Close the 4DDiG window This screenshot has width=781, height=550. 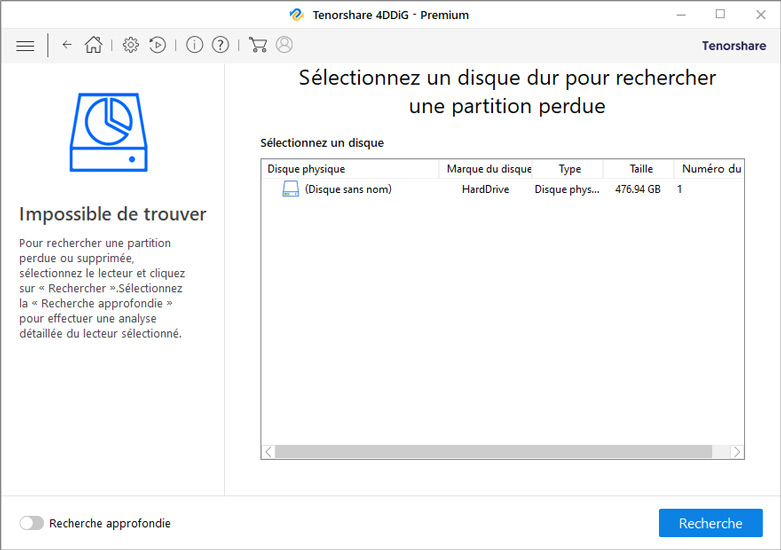tap(761, 14)
